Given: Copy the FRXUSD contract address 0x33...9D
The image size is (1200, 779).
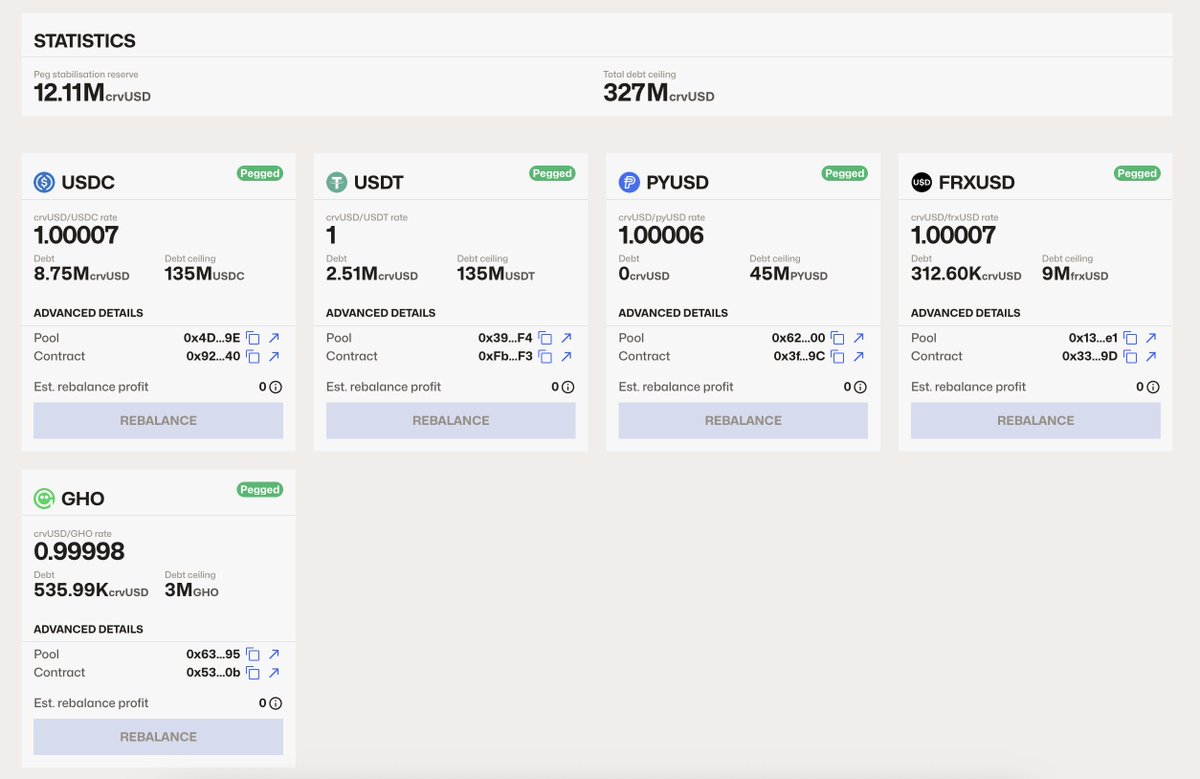Looking at the screenshot, I should 1130,356.
